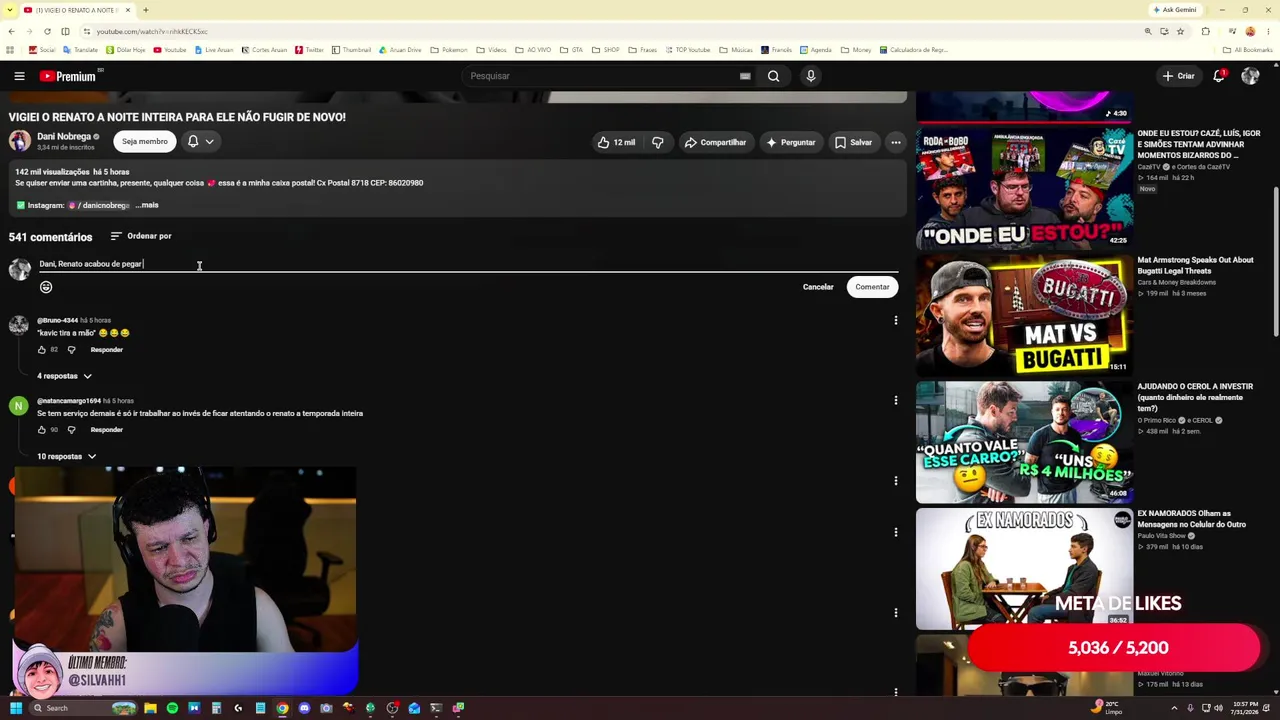Like the video with 12 mil likes
The height and width of the screenshot is (720, 1280).
[616, 142]
